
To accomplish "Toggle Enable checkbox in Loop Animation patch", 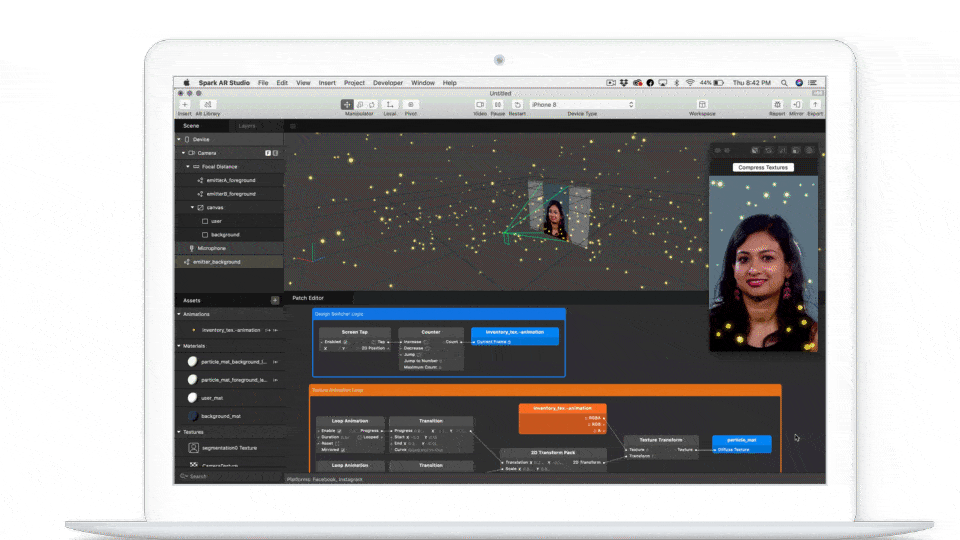I will click(339, 431).
